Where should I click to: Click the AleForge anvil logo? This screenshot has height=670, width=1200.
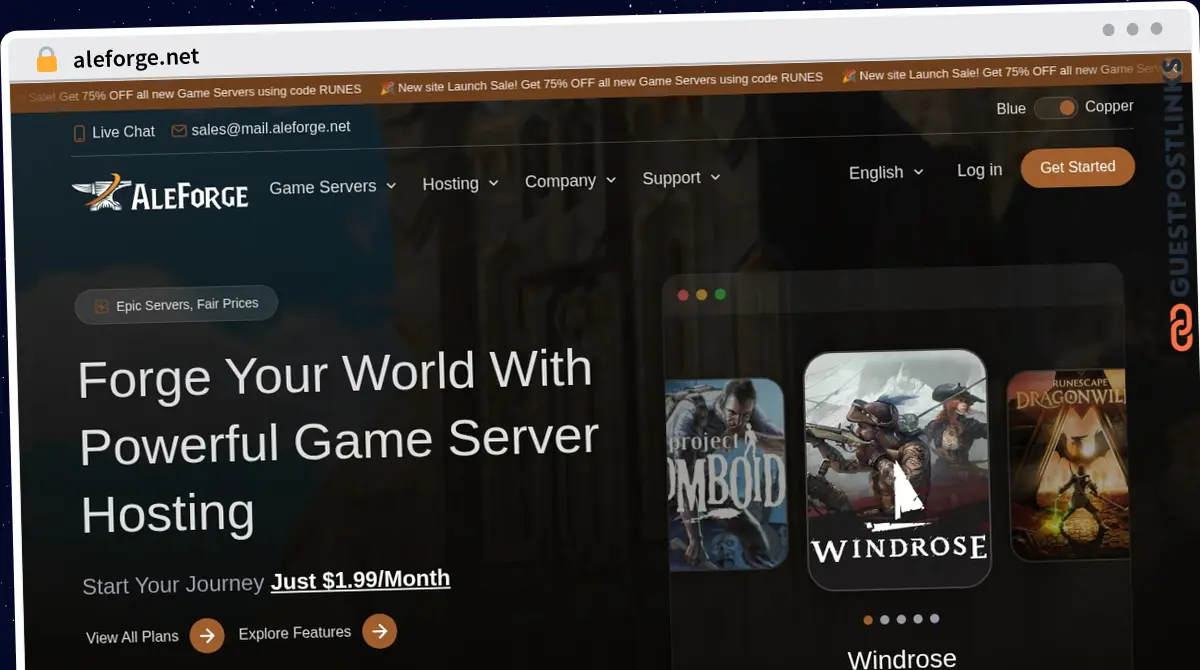click(x=160, y=192)
